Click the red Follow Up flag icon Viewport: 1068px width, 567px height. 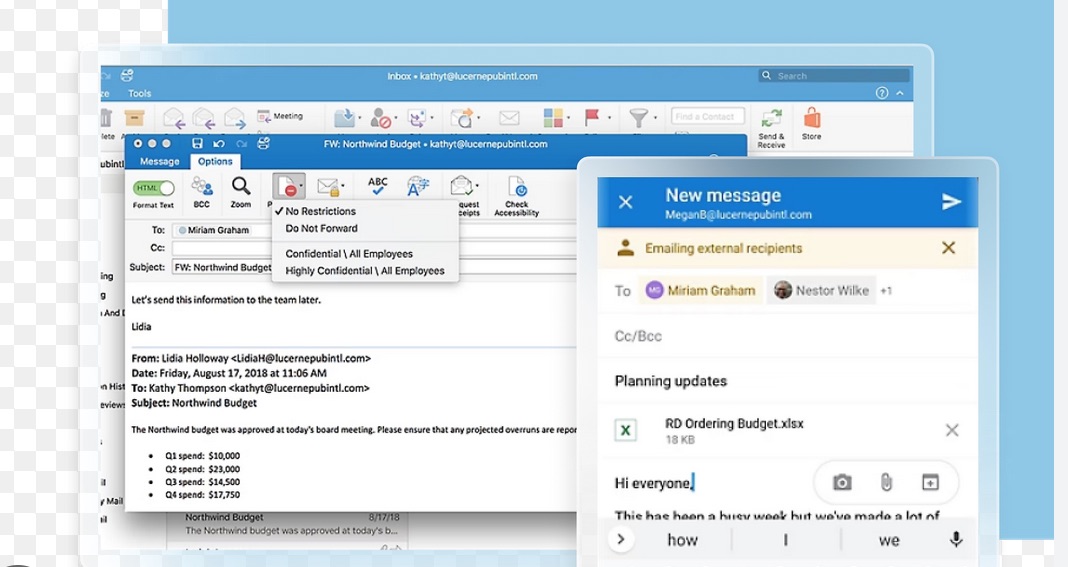coord(592,118)
